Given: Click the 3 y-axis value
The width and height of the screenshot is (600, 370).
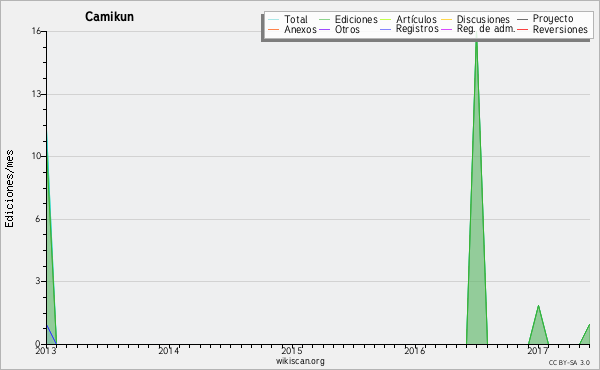Looking at the screenshot, I should (x=38, y=281).
